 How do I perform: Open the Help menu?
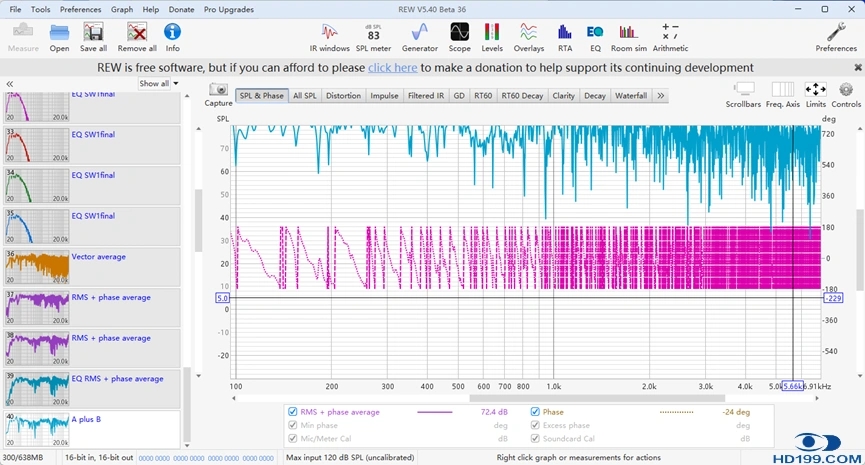[151, 9]
